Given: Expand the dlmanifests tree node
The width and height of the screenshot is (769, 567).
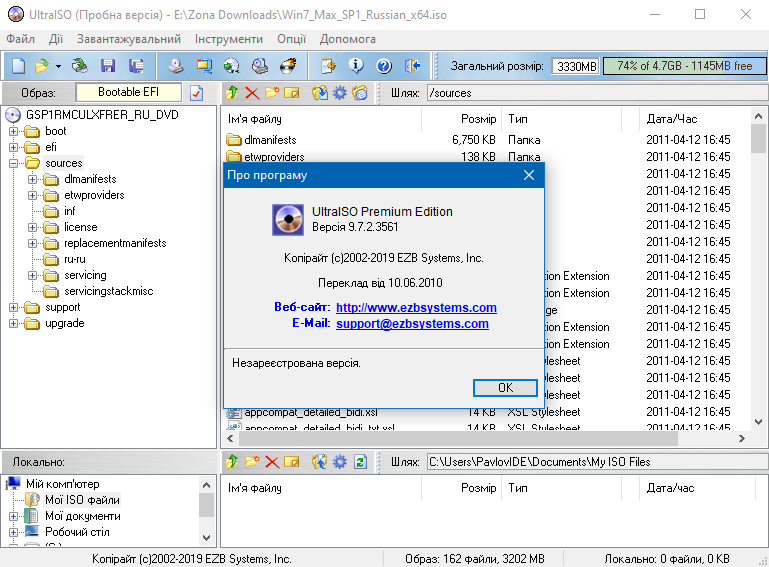Looking at the screenshot, I should click(32, 180).
